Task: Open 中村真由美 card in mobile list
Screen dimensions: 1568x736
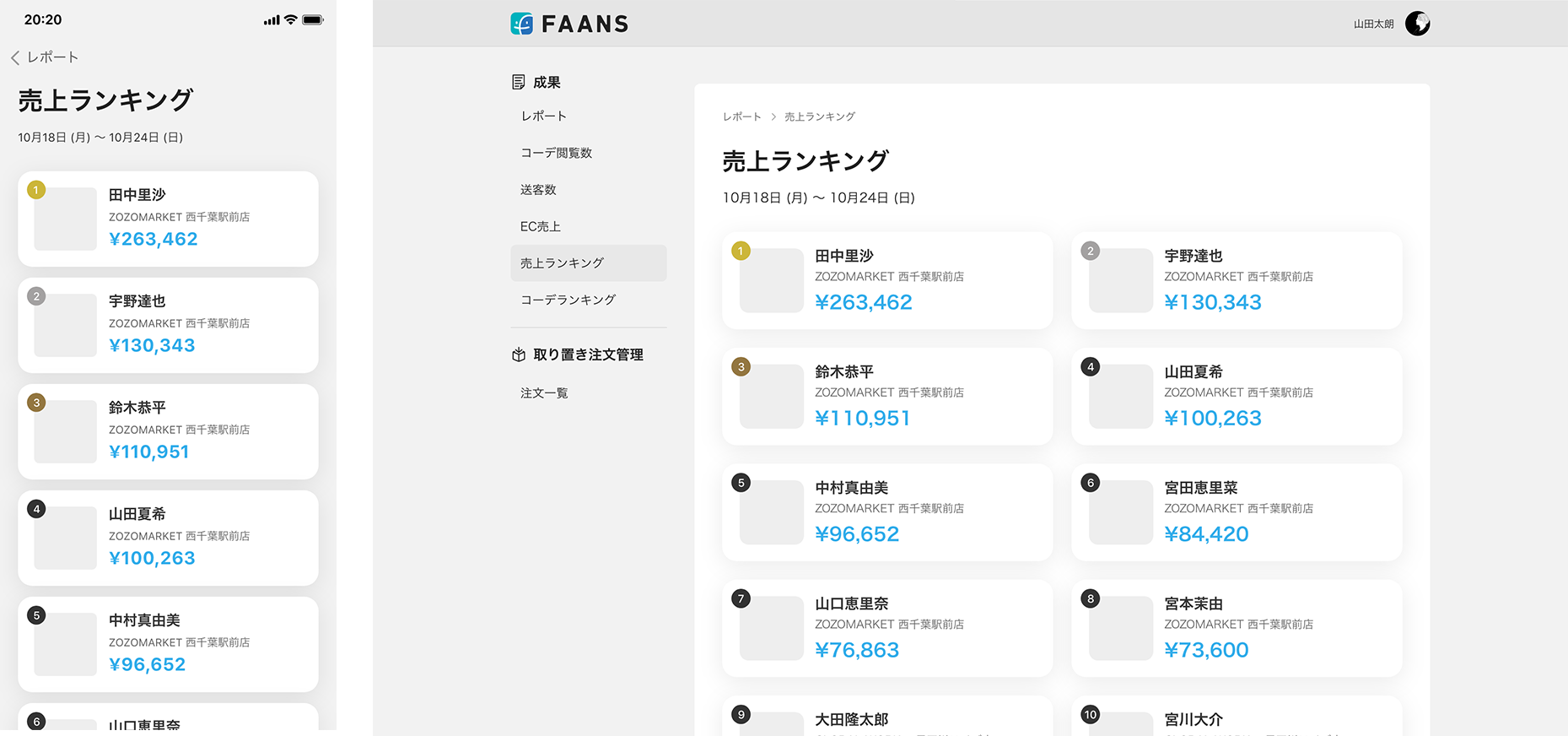Action: (x=168, y=644)
